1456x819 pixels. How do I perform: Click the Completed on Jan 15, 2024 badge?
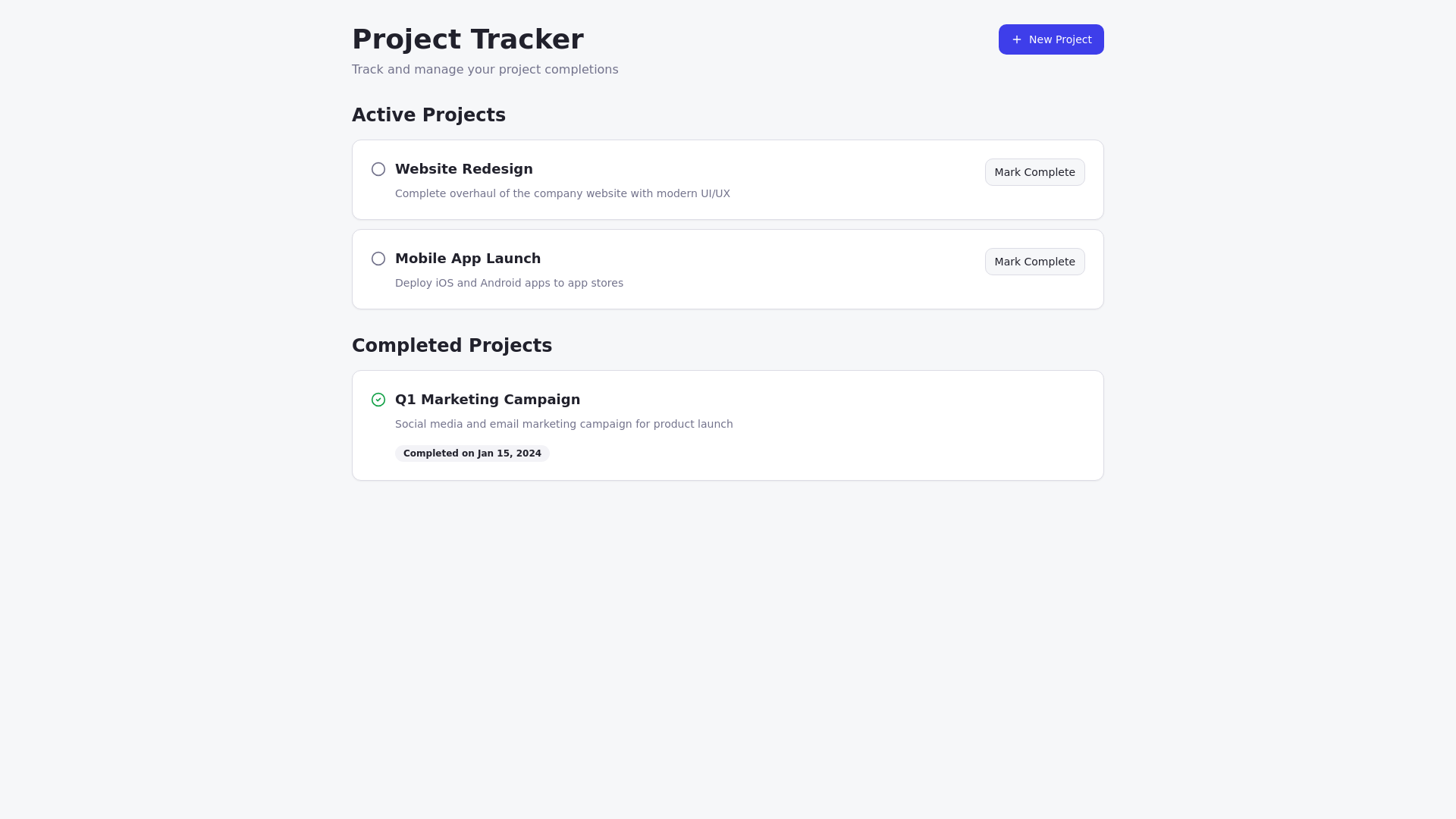(472, 453)
